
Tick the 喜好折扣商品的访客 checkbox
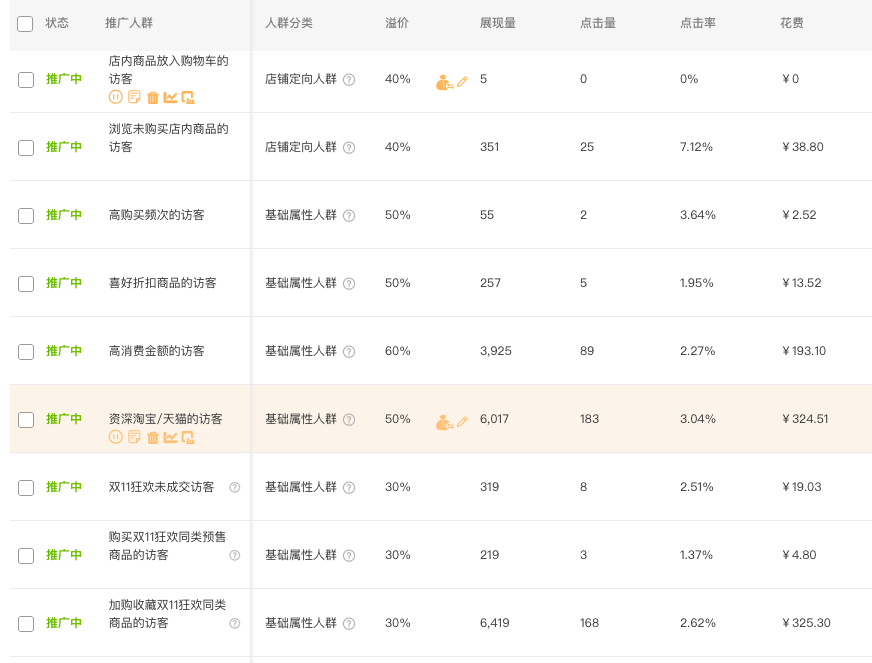click(x=26, y=283)
